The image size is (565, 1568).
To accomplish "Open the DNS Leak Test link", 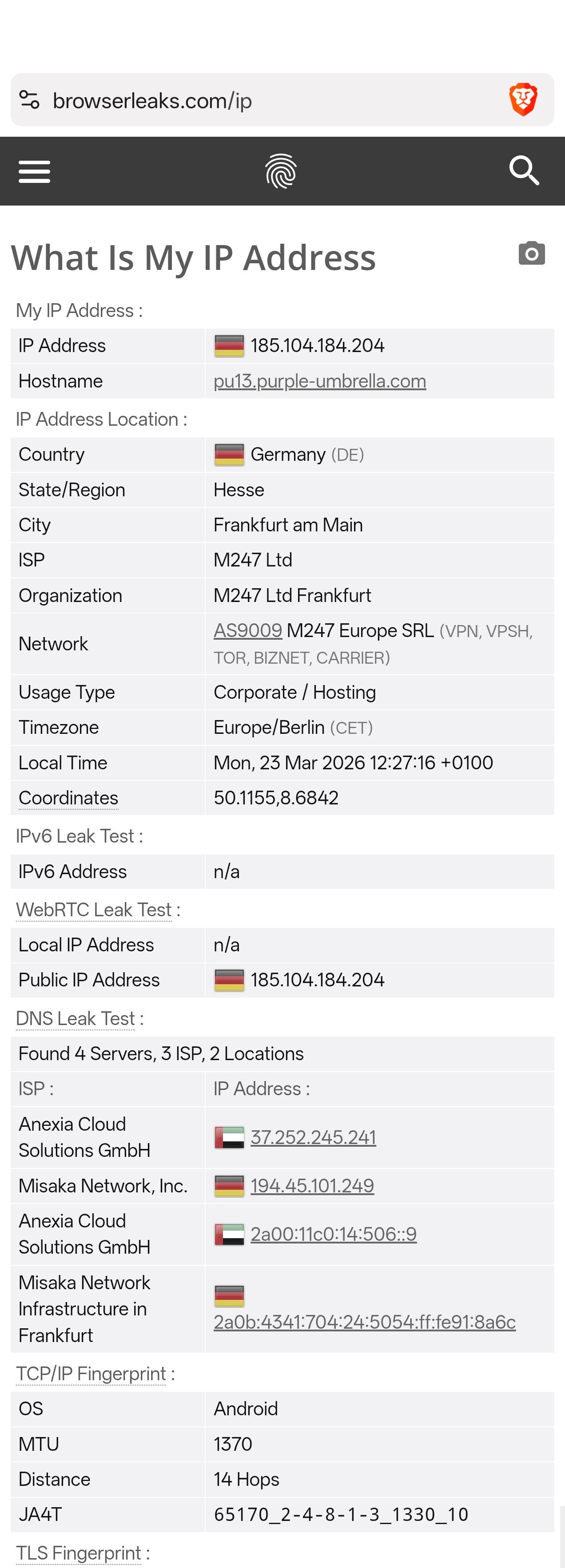I will (x=76, y=1018).
